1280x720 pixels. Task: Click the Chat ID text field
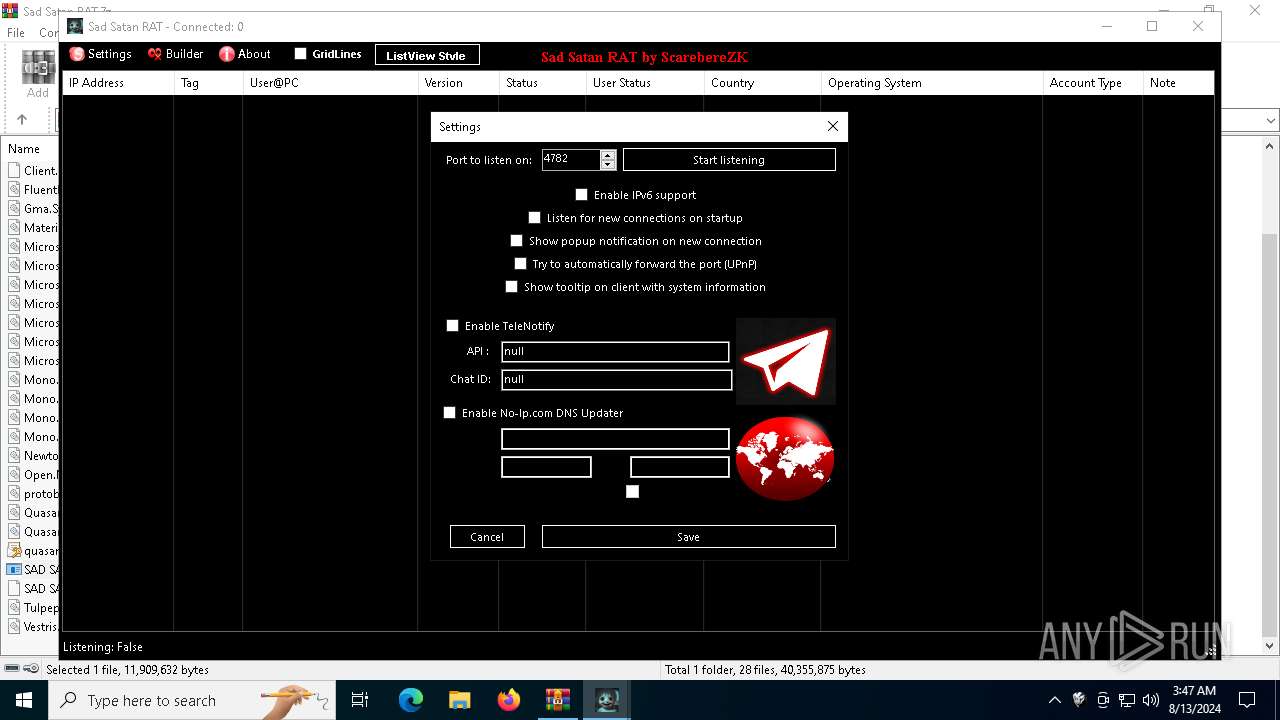[616, 380]
